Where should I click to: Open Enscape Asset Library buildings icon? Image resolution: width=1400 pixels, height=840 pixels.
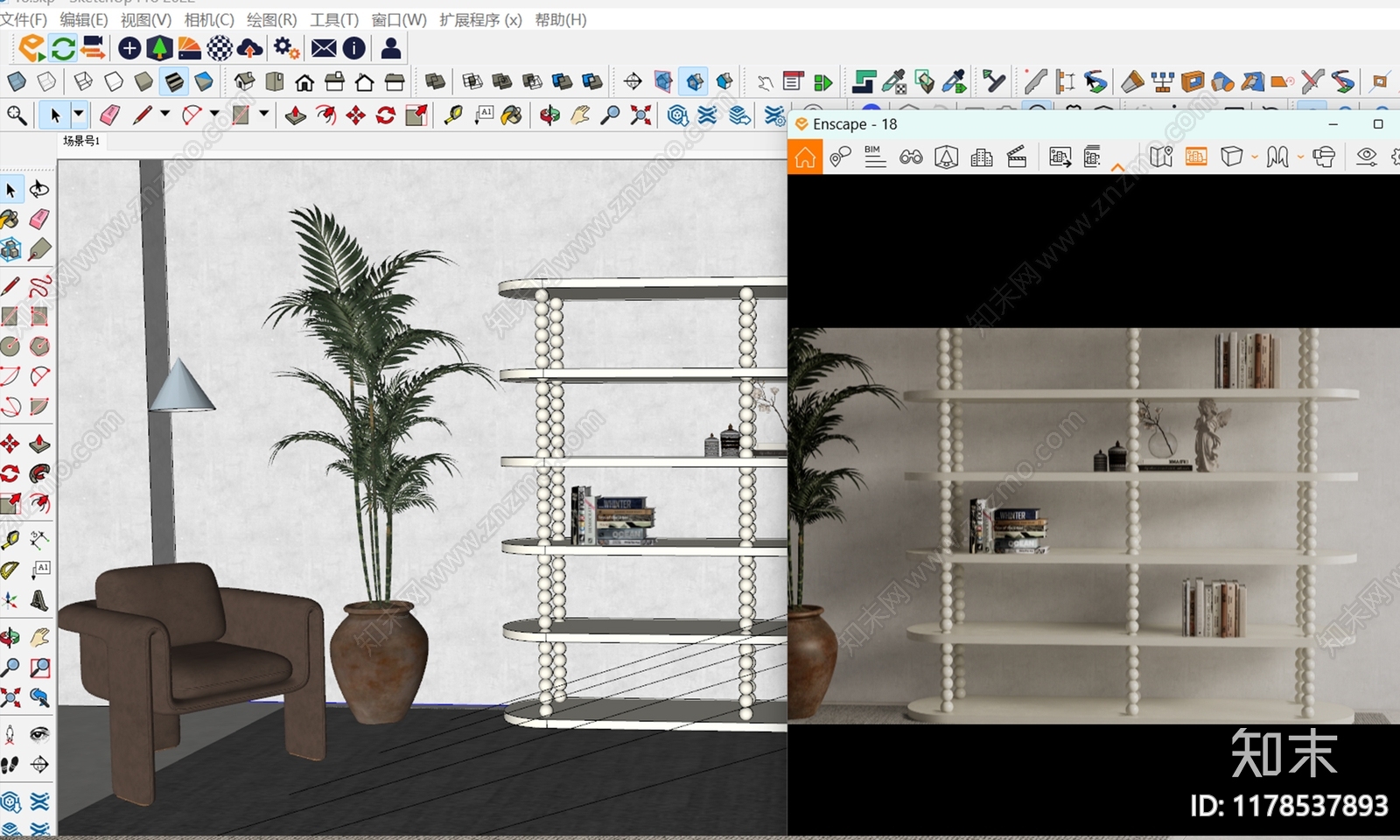pos(982,157)
